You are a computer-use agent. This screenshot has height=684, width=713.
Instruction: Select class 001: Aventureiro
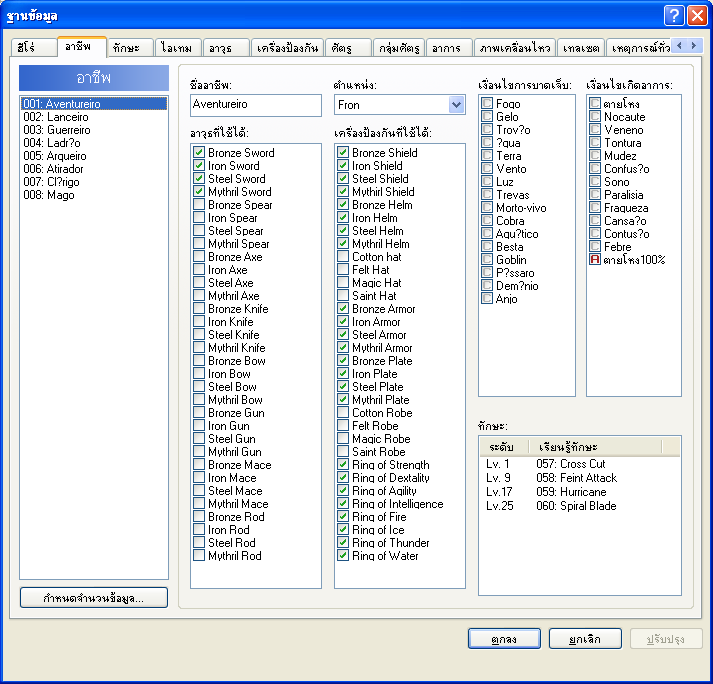tap(94, 104)
